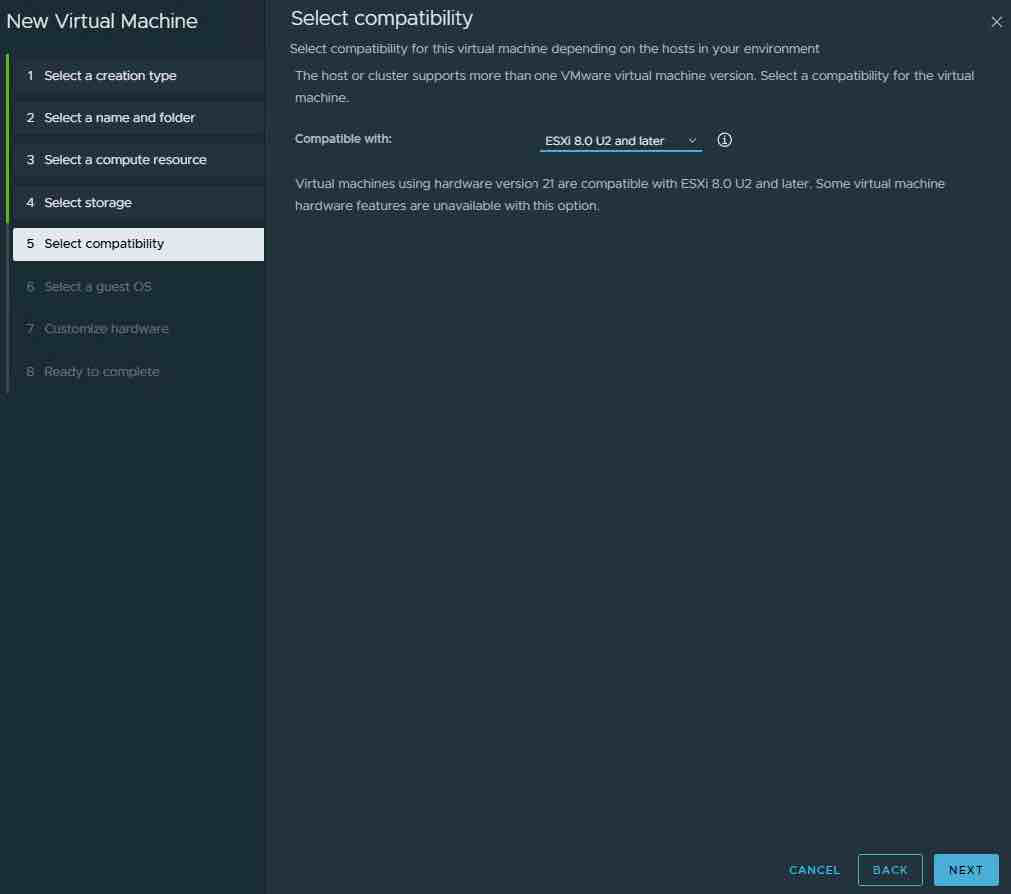Screen dimensions: 1011x894
Task: Select step 5 Select compatibility
Action: coord(104,244)
